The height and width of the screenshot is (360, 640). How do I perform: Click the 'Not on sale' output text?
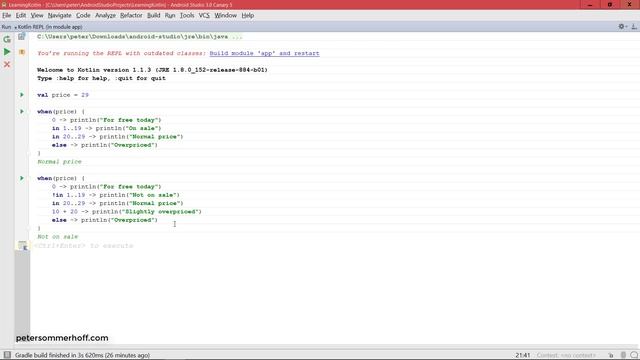tap(58, 237)
